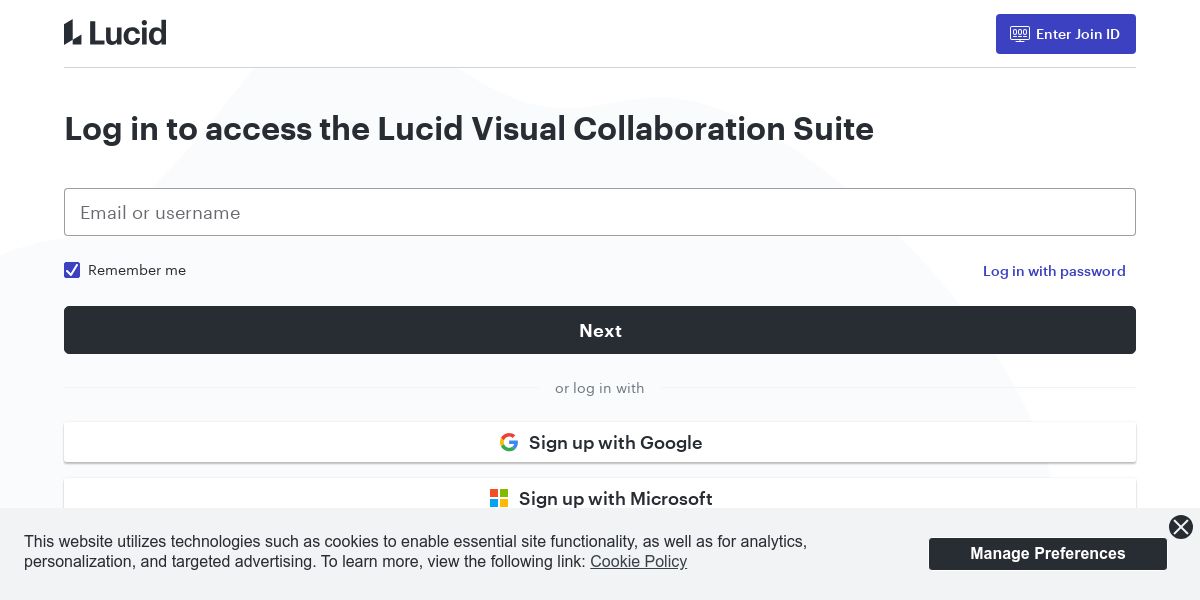This screenshot has height=600, width=1200.
Task: Click the Google logo icon
Action: click(509, 442)
